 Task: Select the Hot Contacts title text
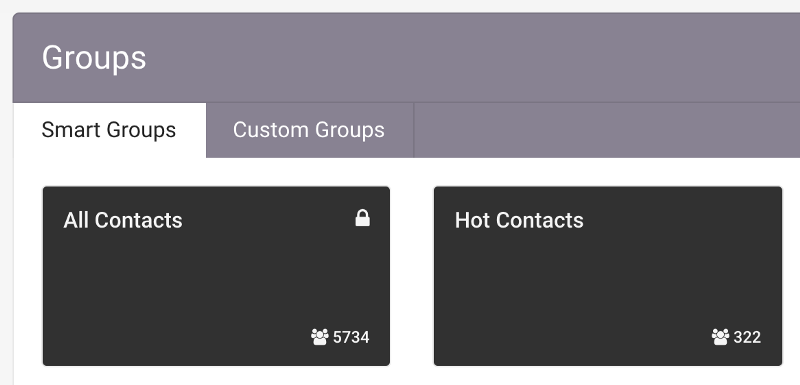tap(519, 220)
